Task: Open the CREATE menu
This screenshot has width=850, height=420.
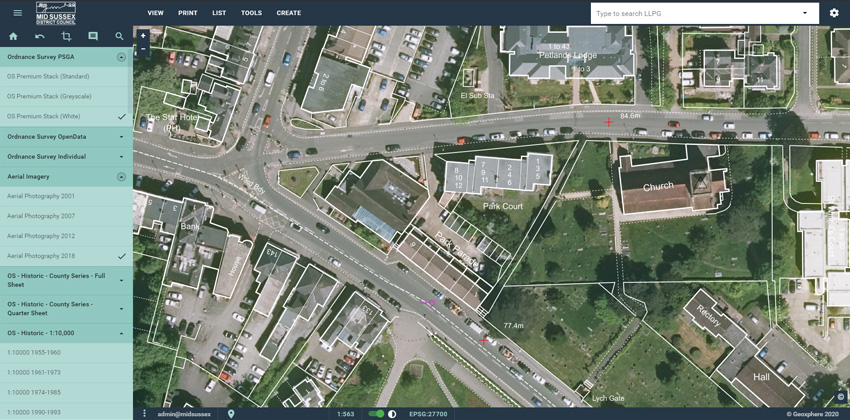Action: [288, 13]
